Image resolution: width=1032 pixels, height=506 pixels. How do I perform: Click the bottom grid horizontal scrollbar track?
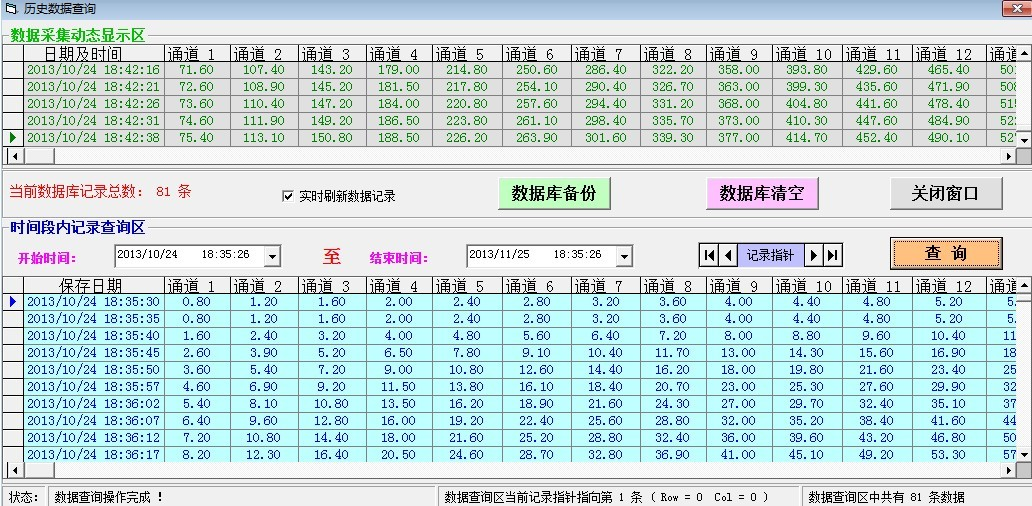[x=500, y=470]
